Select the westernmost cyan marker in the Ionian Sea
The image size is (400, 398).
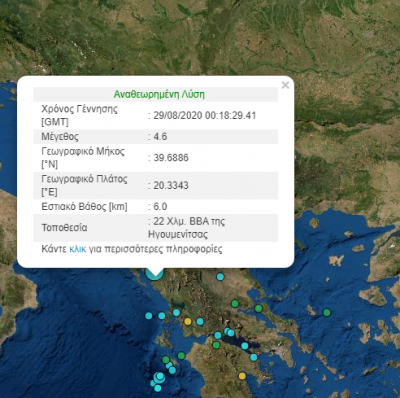click(149, 316)
